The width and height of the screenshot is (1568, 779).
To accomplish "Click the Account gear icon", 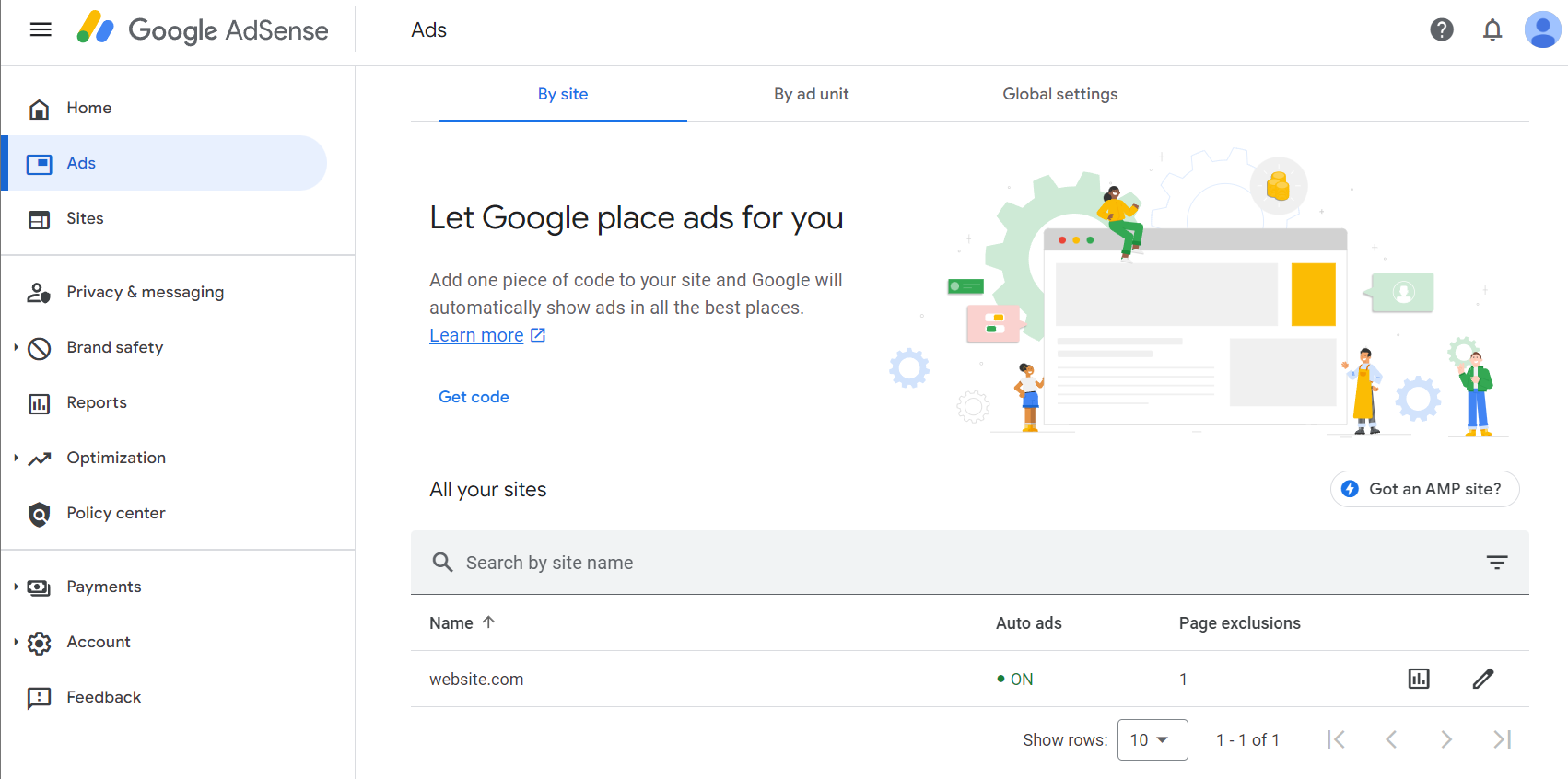I will (x=39, y=643).
